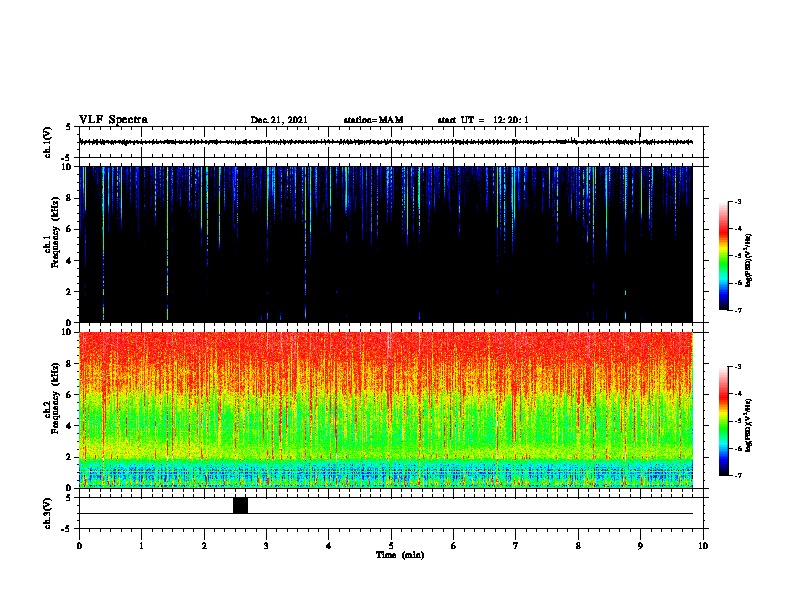This screenshot has height=612, width=792.
Task: Select the "start UT = 12:20:1" text
Action: (483, 120)
